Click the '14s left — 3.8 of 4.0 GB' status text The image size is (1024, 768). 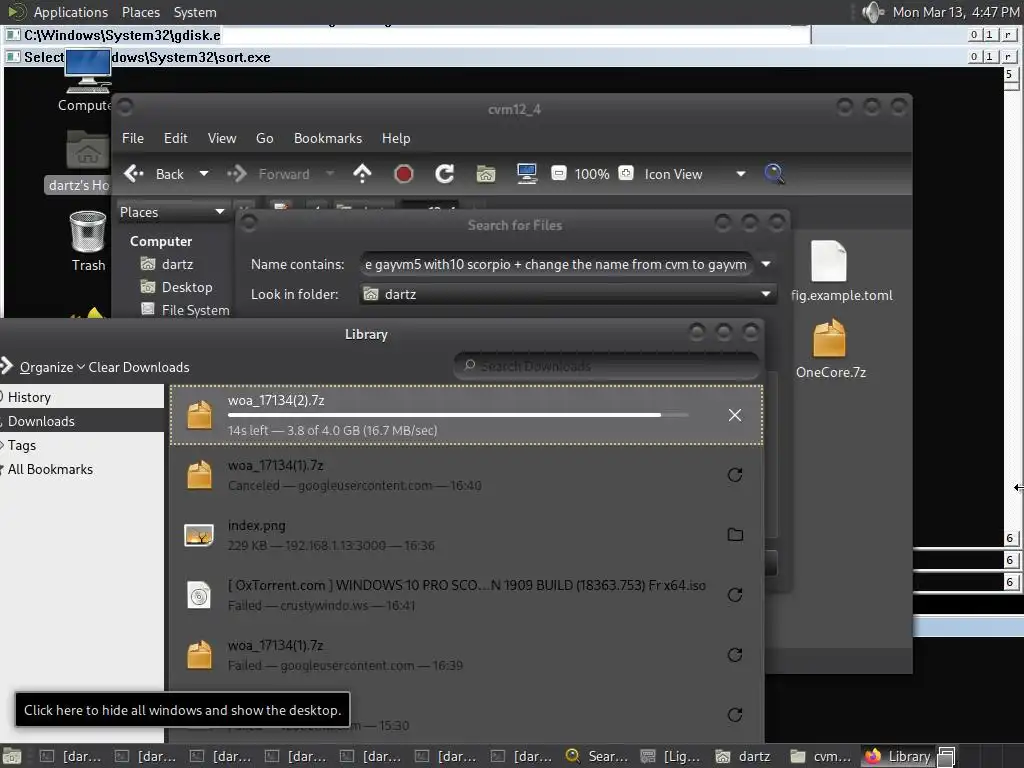point(332,430)
